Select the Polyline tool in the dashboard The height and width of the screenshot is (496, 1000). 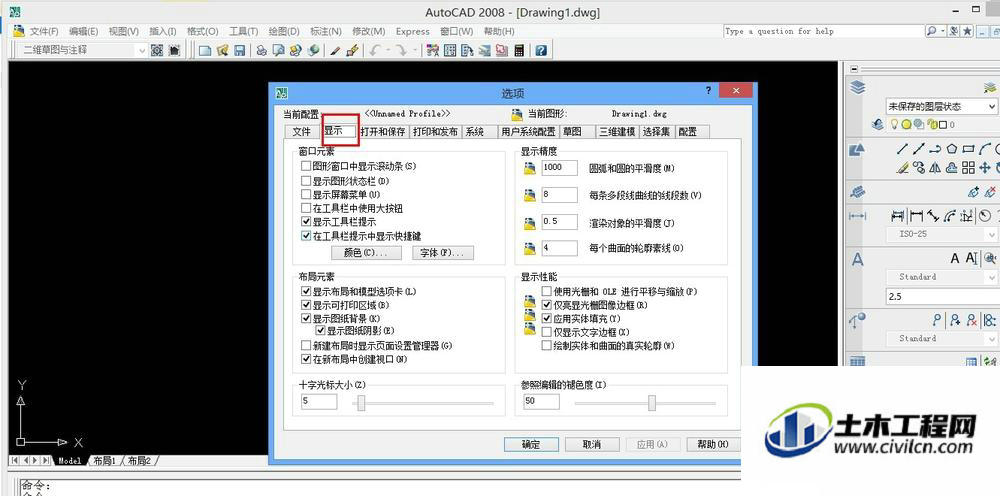click(x=935, y=149)
